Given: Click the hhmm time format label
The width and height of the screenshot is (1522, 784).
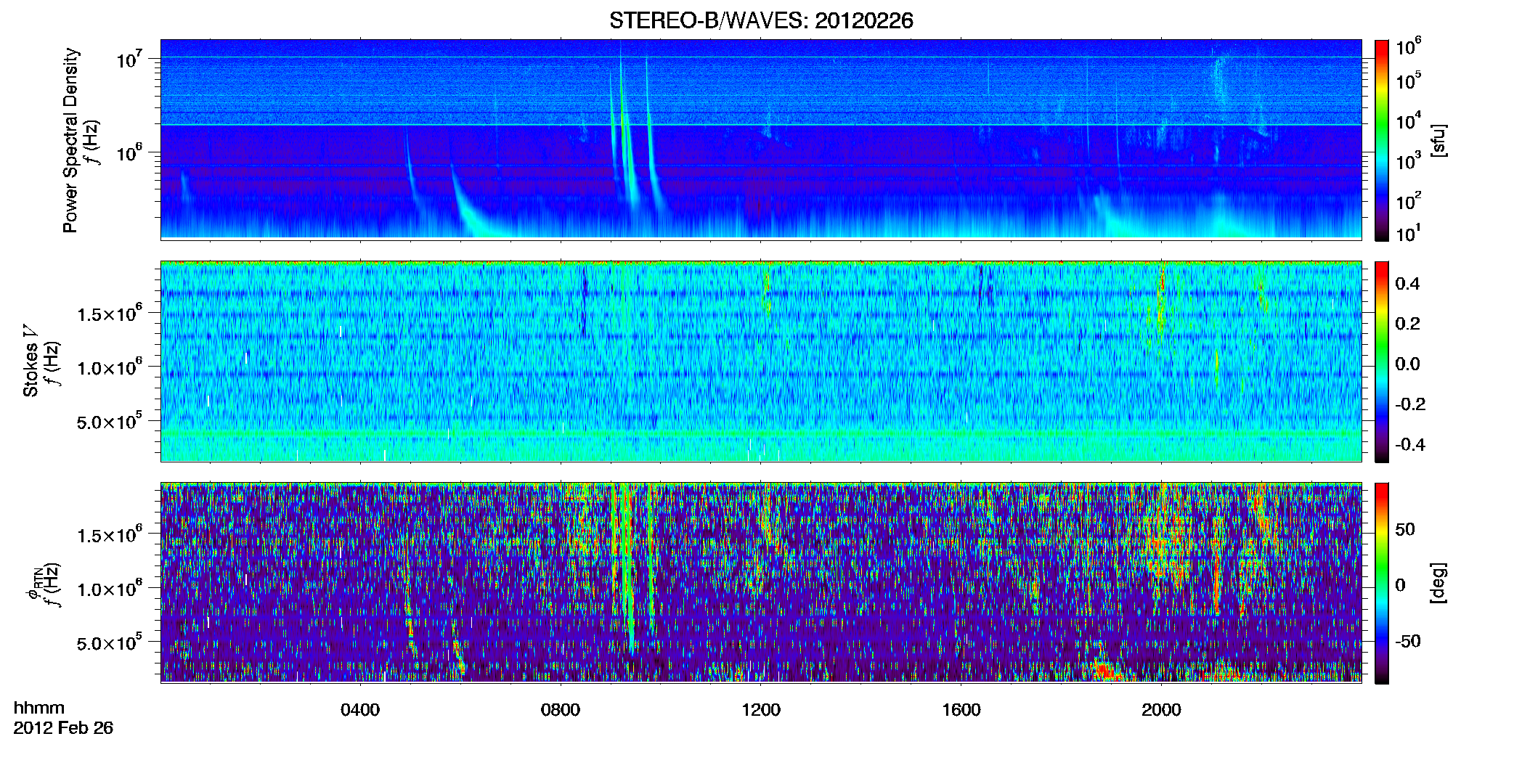Looking at the screenshot, I should (x=39, y=708).
